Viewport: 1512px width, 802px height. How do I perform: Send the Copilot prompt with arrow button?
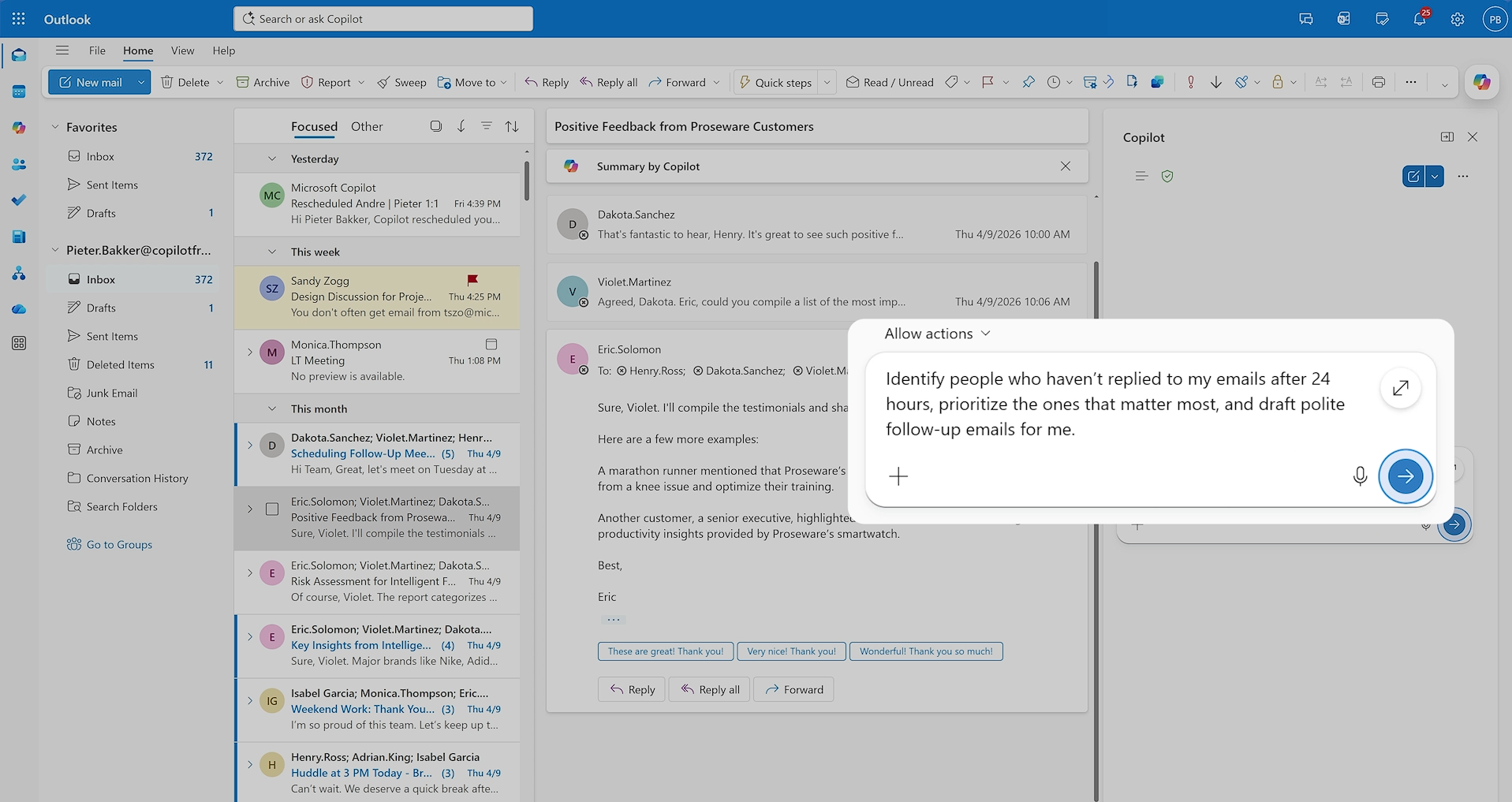coord(1405,476)
